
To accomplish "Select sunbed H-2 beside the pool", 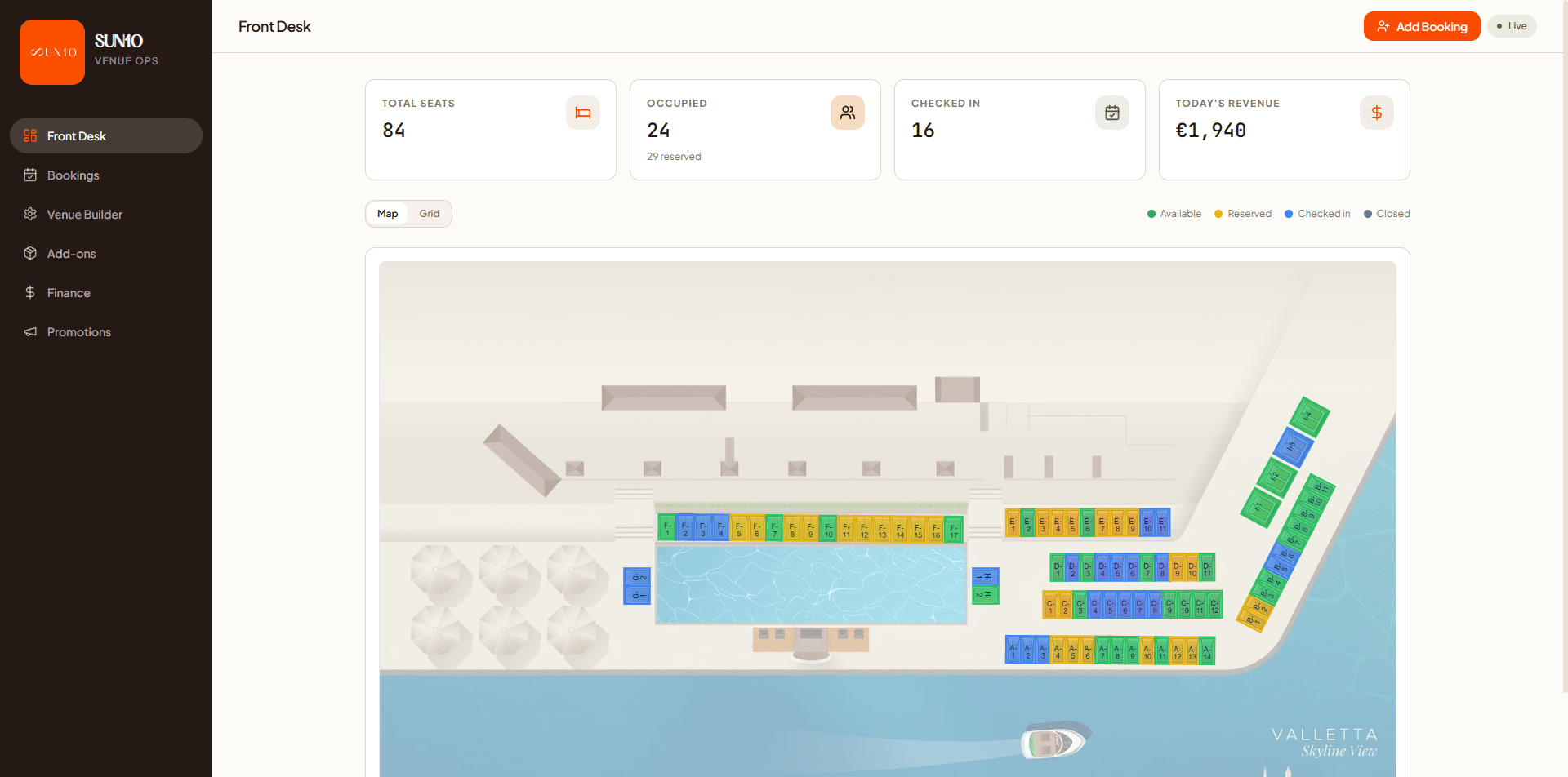I will tap(986, 595).
